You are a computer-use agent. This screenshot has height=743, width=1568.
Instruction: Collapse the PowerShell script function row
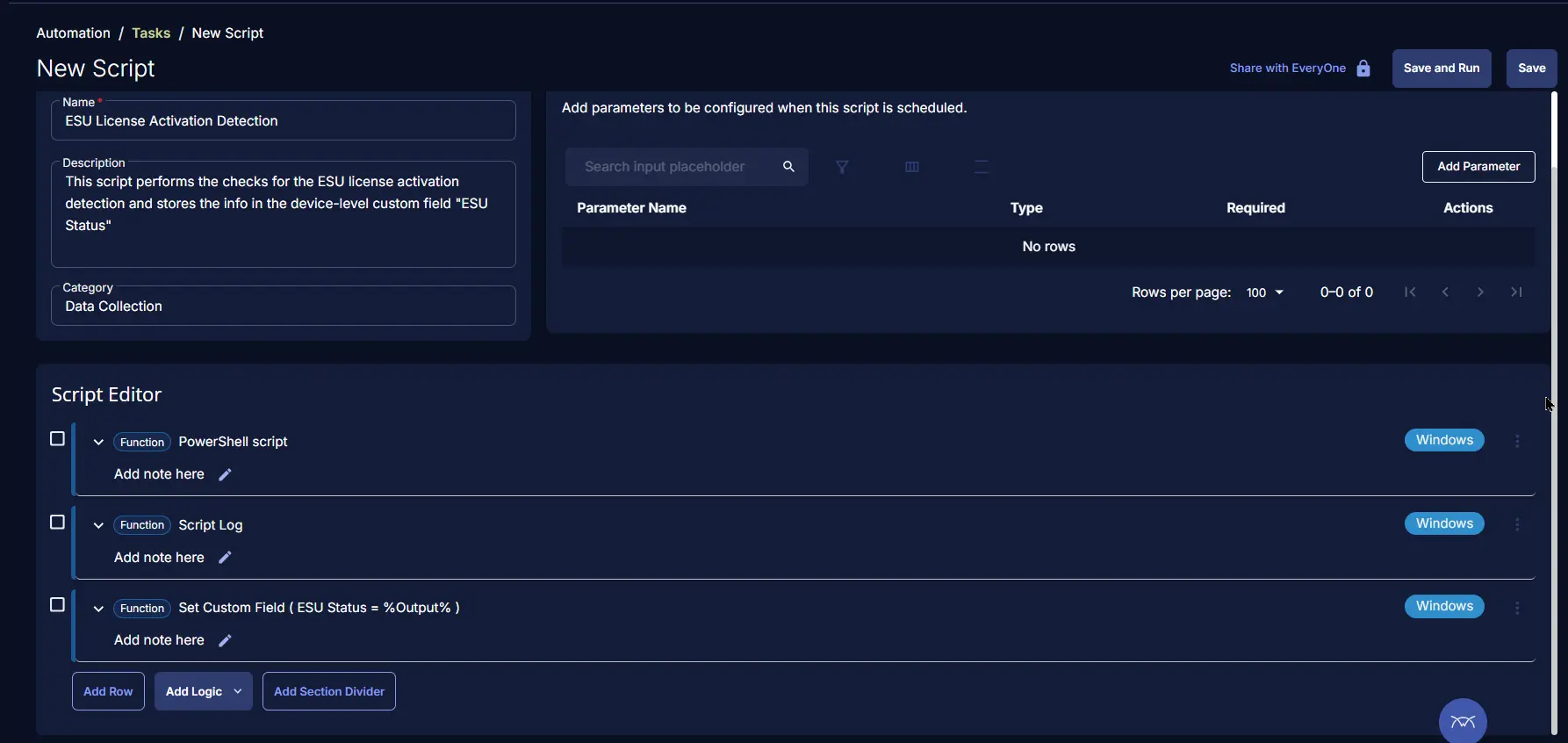coord(98,442)
